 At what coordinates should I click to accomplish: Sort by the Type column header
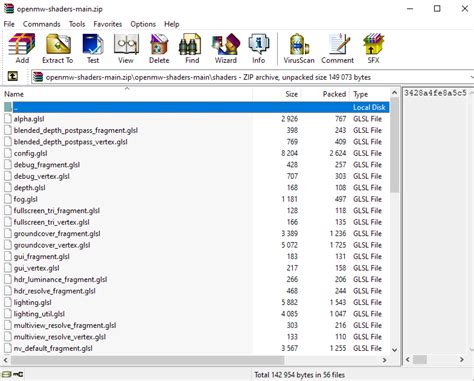point(369,94)
